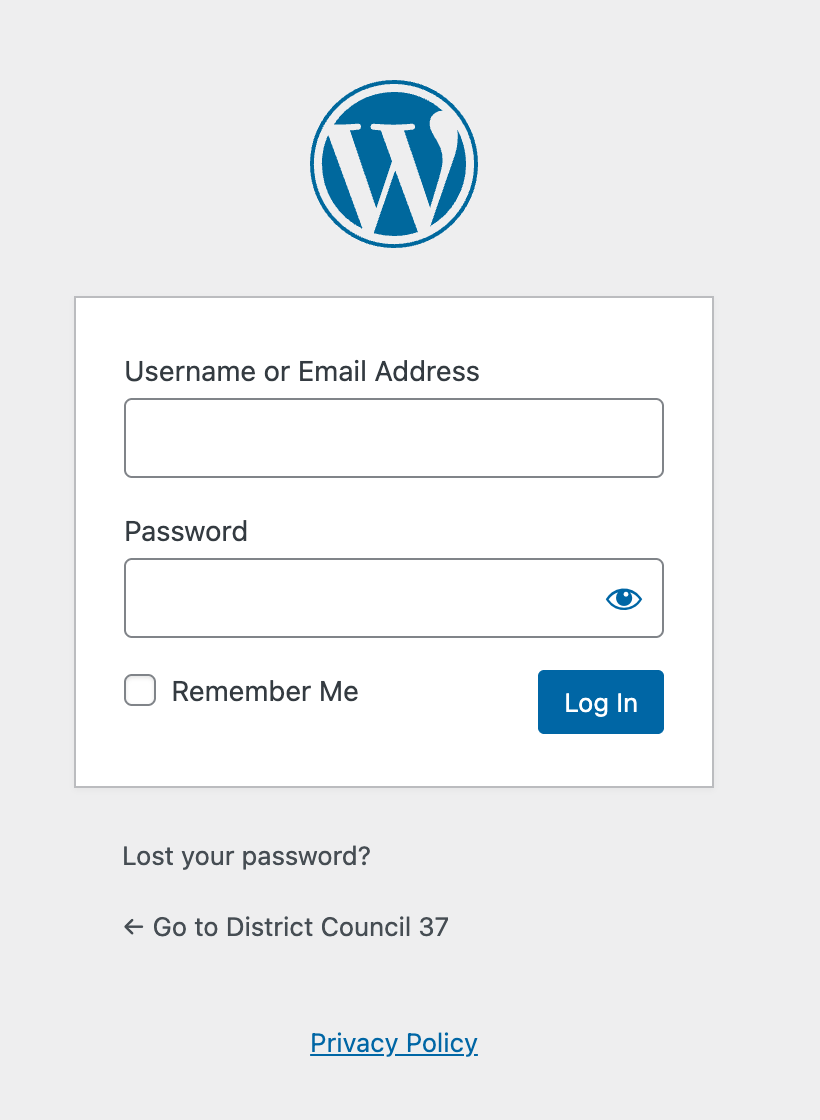Select the Username or Email Address label
This screenshot has width=820, height=1120.
coord(301,371)
